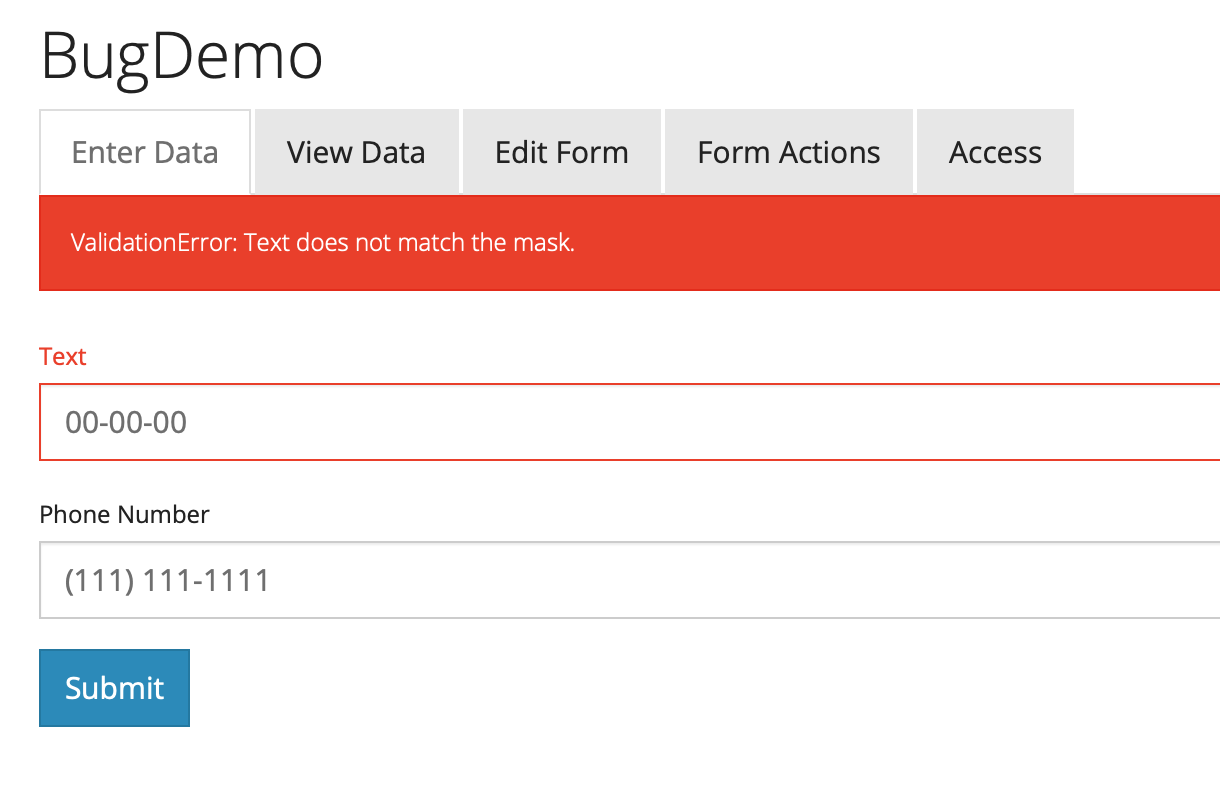Click the Text field label
Screen dimensions: 1220x804
pyautogui.click(x=62, y=356)
